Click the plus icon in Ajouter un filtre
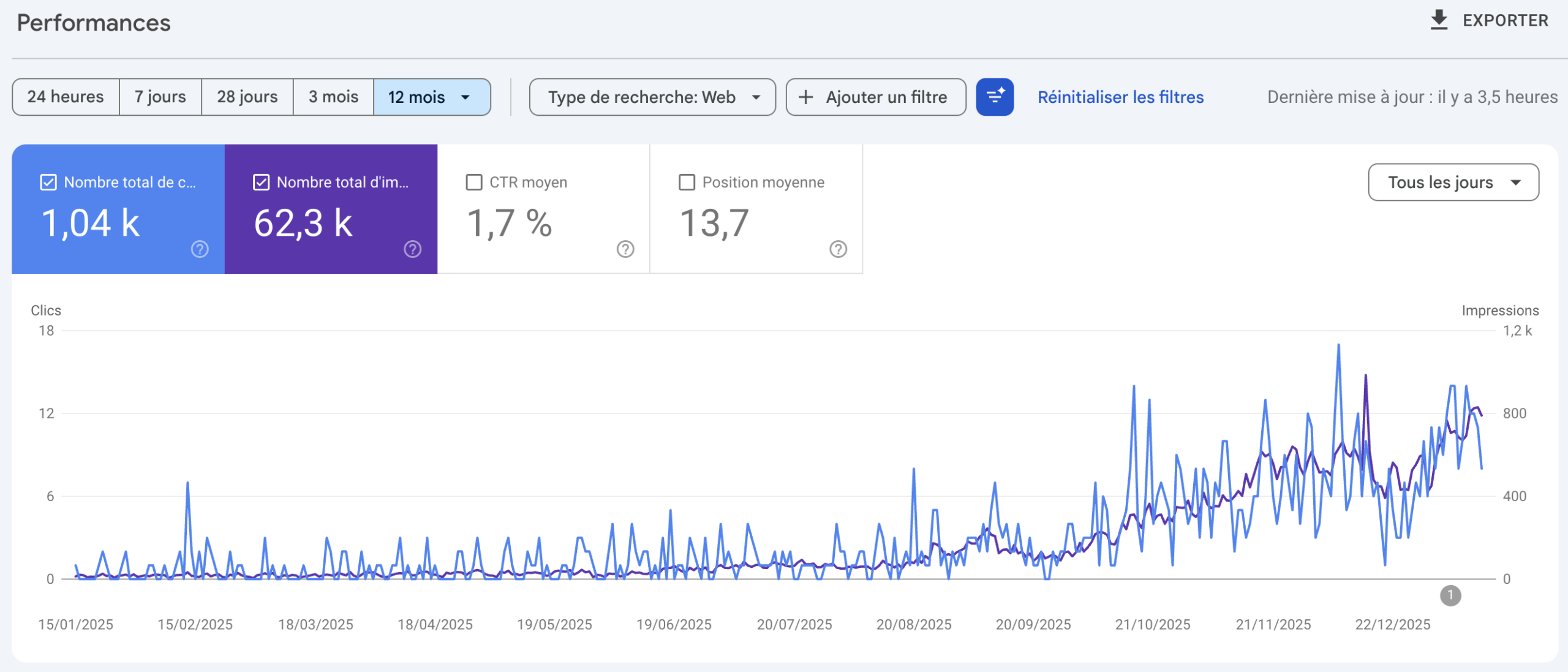Viewport: 1568px width, 672px height. [806, 97]
